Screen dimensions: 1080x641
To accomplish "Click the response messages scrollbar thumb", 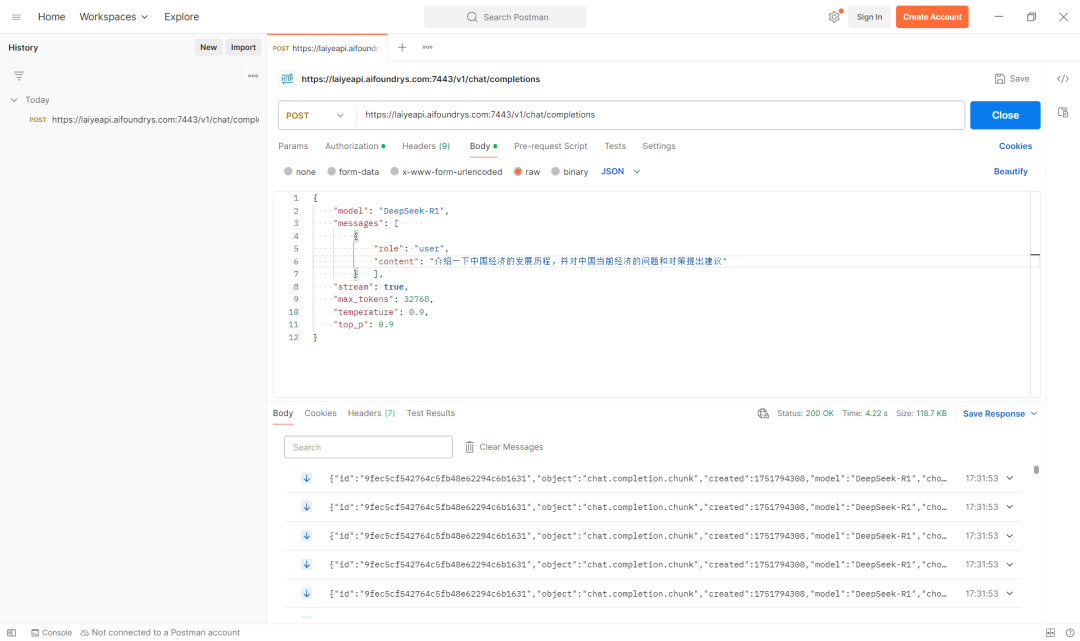I will point(1036,470).
